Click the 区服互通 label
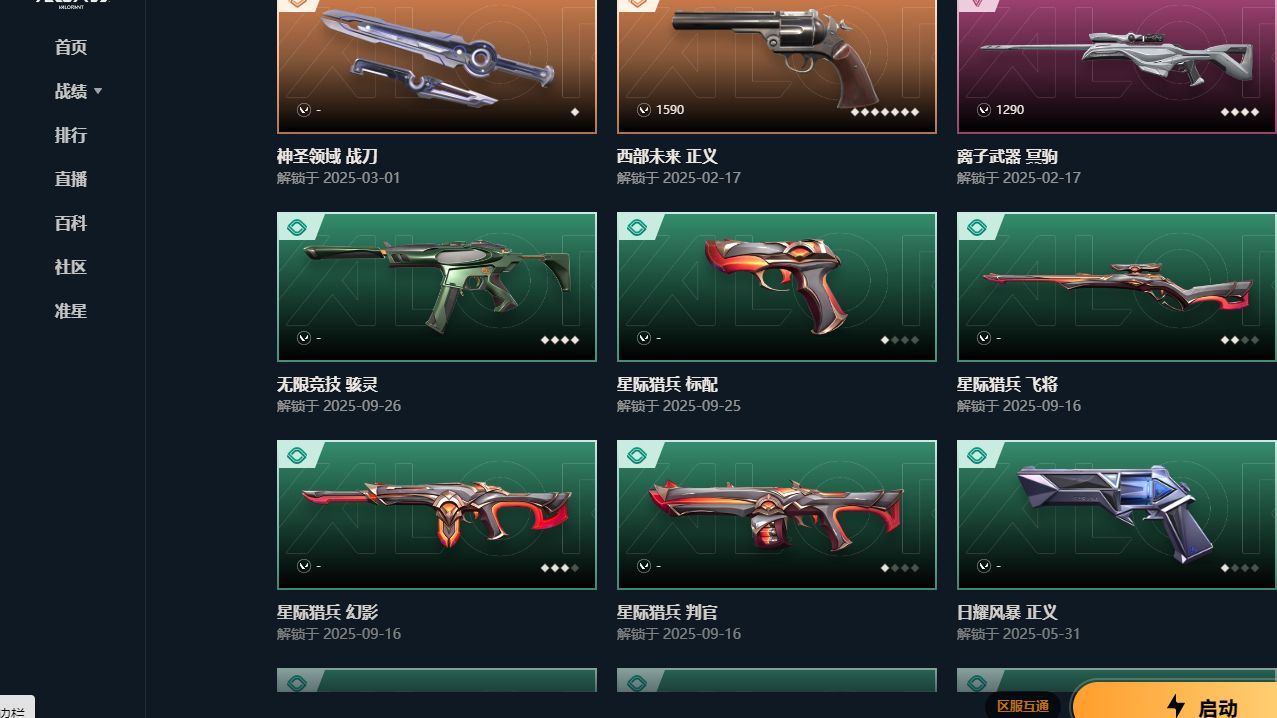 point(1023,706)
